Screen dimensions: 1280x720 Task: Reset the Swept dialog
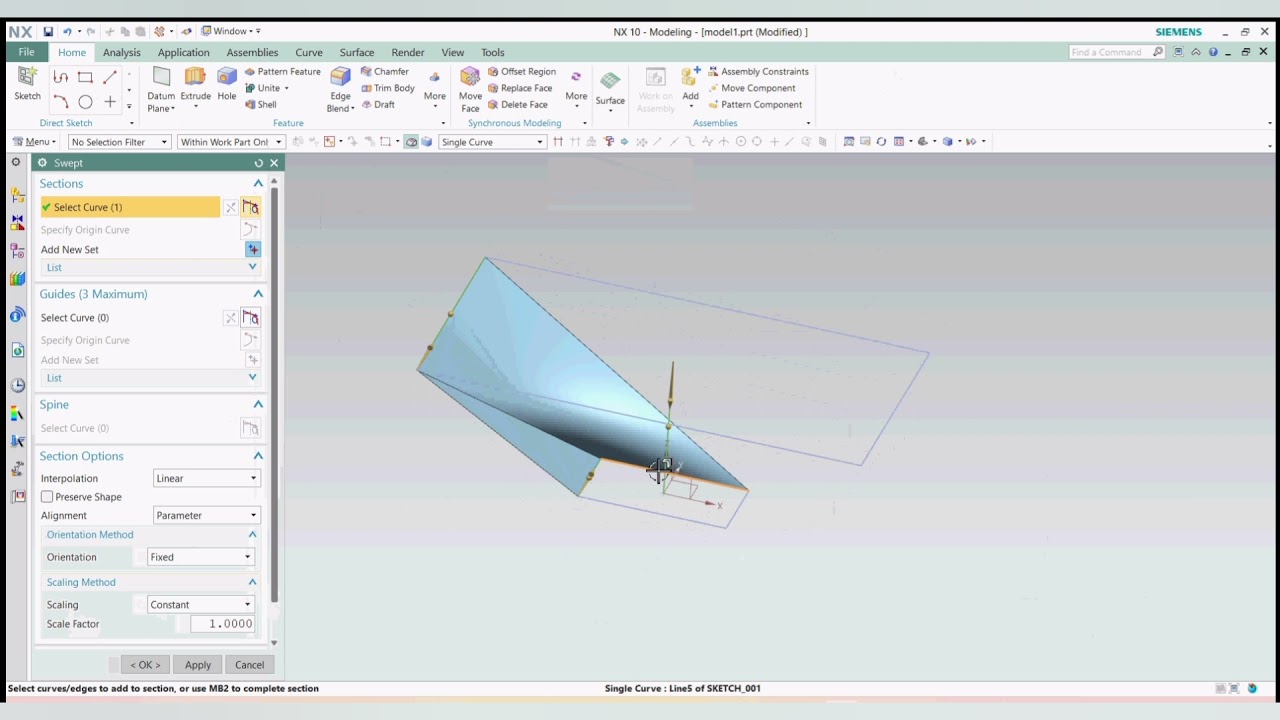pyautogui.click(x=258, y=163)
